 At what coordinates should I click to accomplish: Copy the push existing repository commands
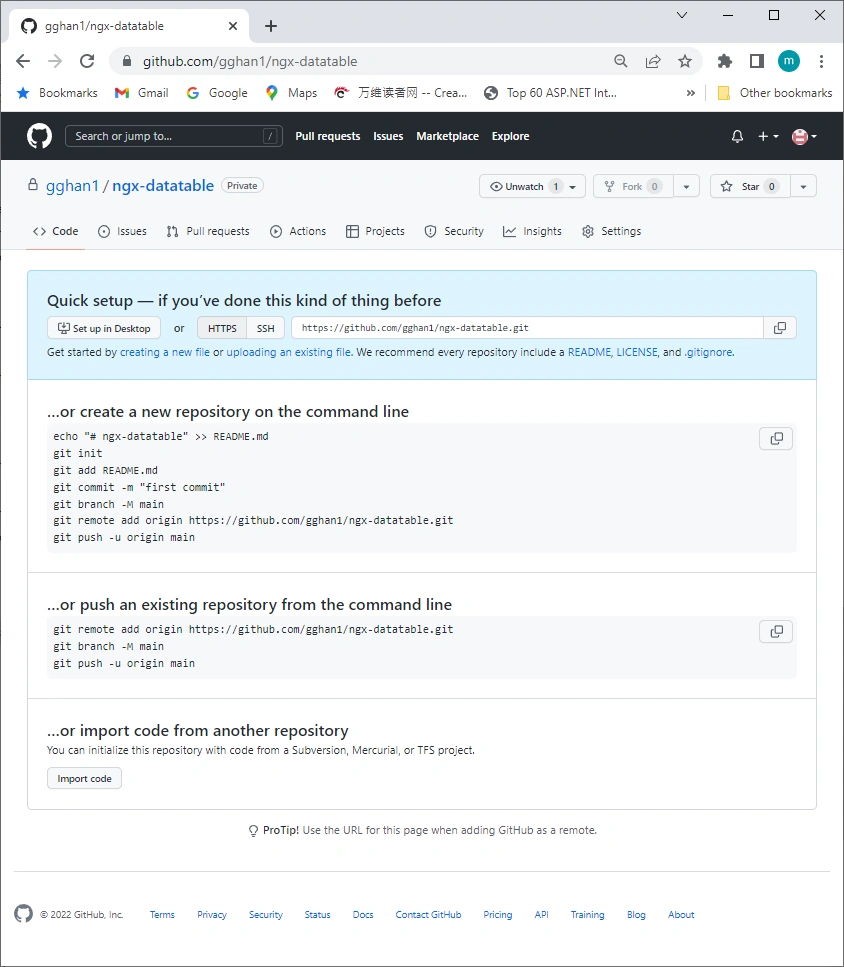(776, 632)
